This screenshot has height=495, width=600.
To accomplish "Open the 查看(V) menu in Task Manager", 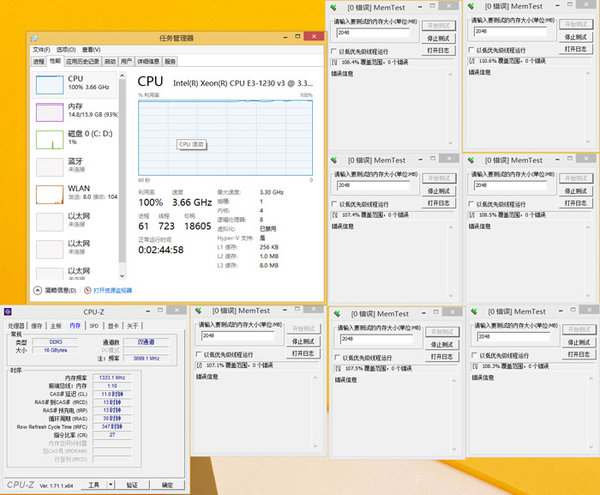I will (x=91, y=50).
